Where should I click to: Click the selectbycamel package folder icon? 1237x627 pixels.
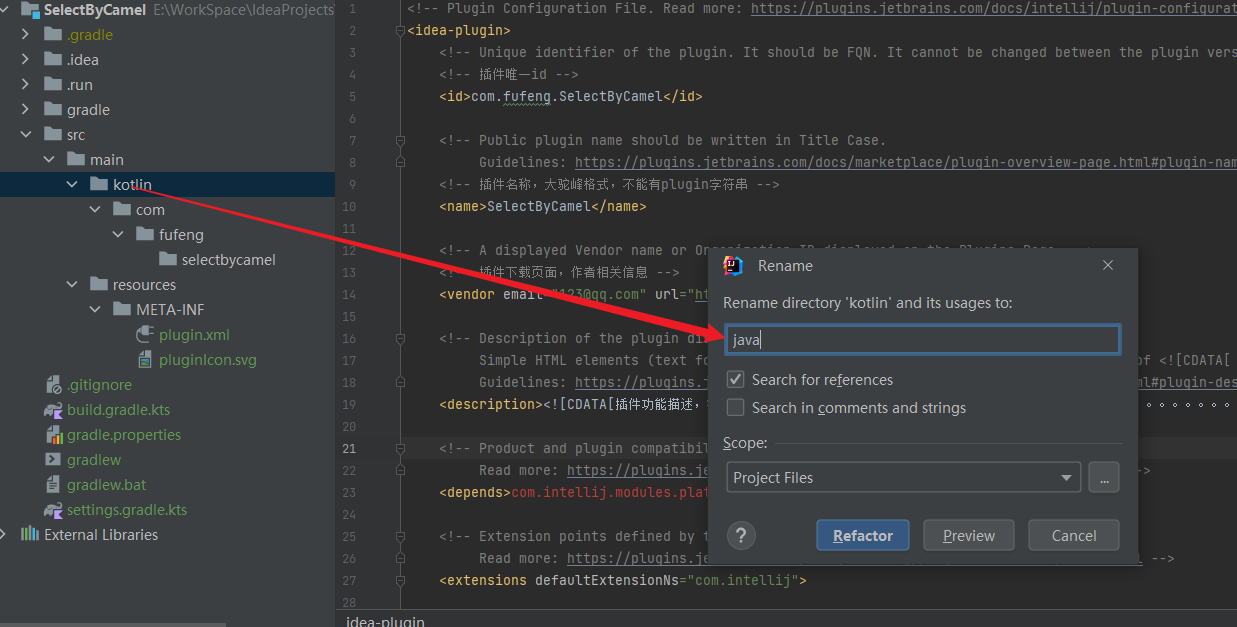(167, 259)
